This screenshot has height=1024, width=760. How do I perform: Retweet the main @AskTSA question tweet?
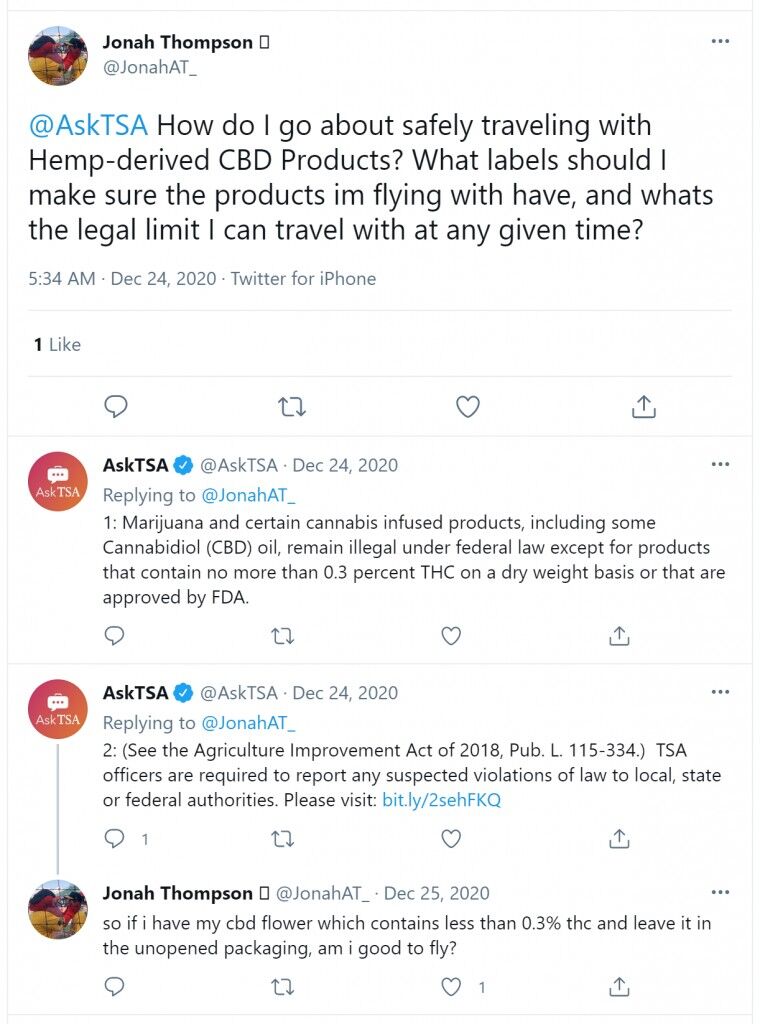tap(292, 408)
